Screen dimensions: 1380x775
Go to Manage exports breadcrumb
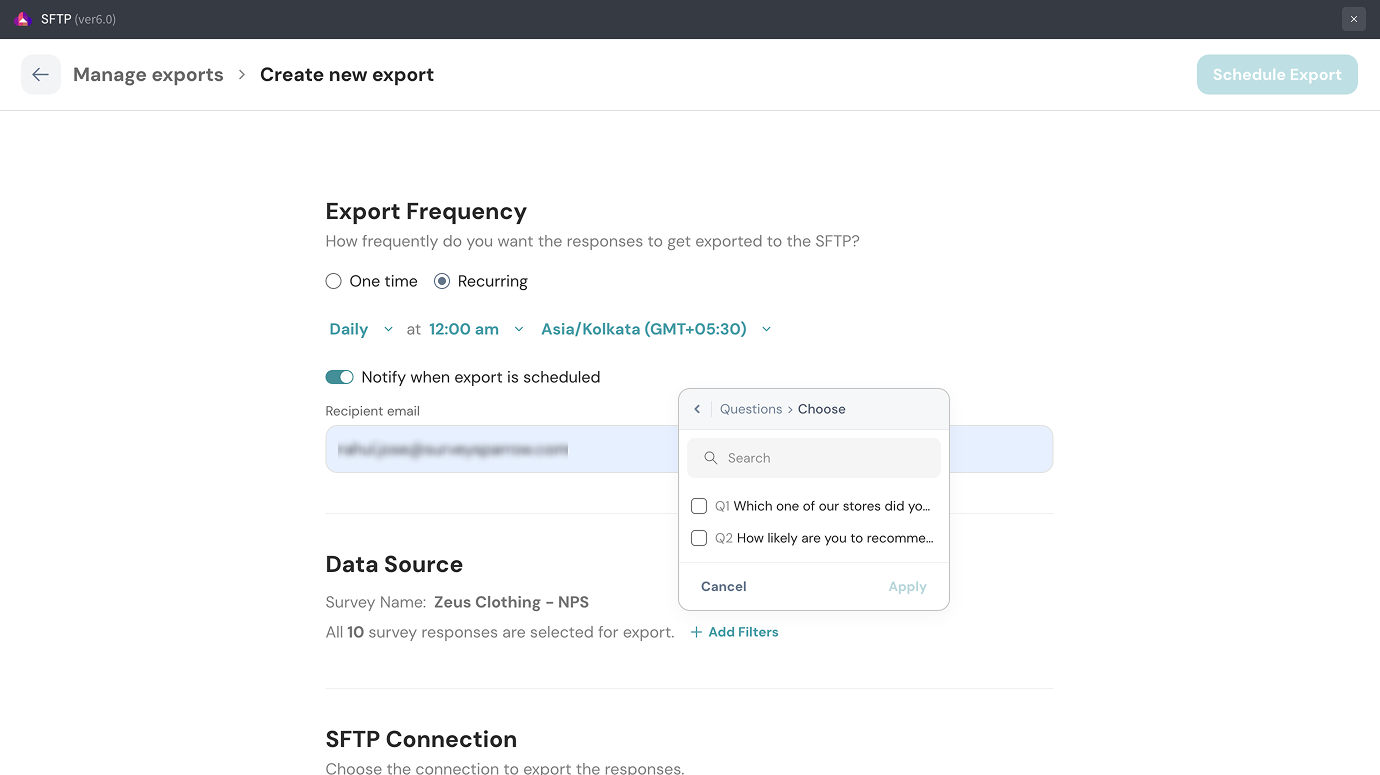(148, 75)
